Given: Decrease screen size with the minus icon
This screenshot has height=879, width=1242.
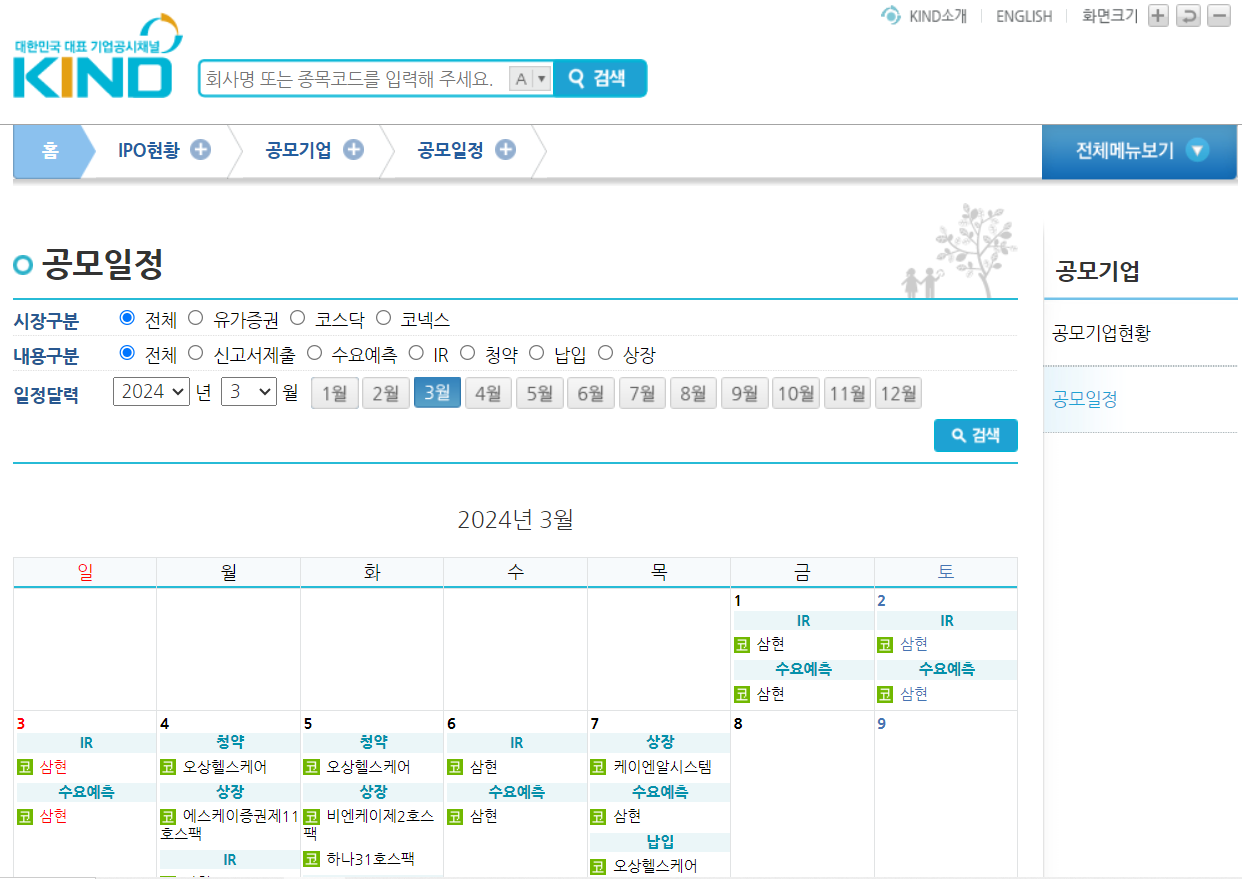Looking at the screenshot, I should pos(1217,16).
